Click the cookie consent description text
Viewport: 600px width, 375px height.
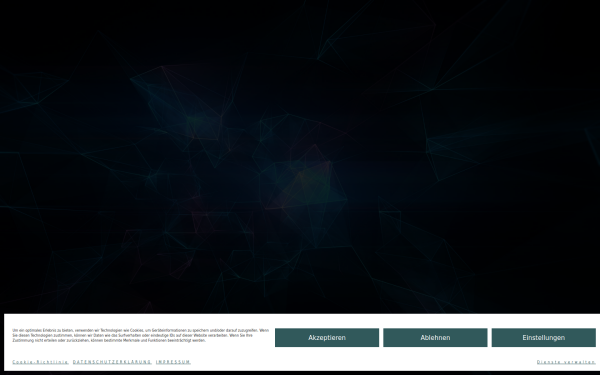pyautogui.click(x=140, y=335)
